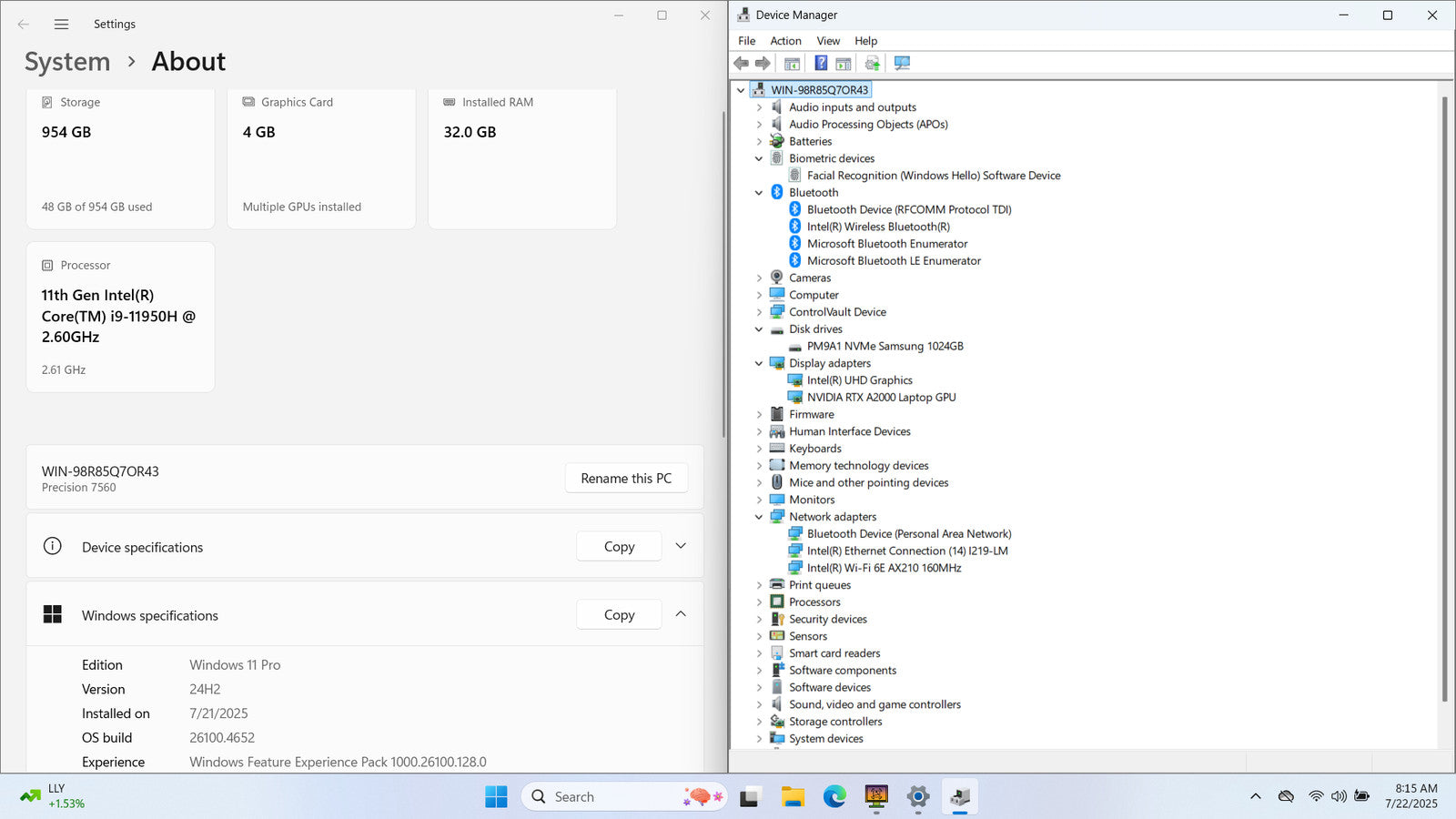Screen dimensions: 1456x819
Task: Open the File menu in Device Manager
Action: tap(746, 41)
